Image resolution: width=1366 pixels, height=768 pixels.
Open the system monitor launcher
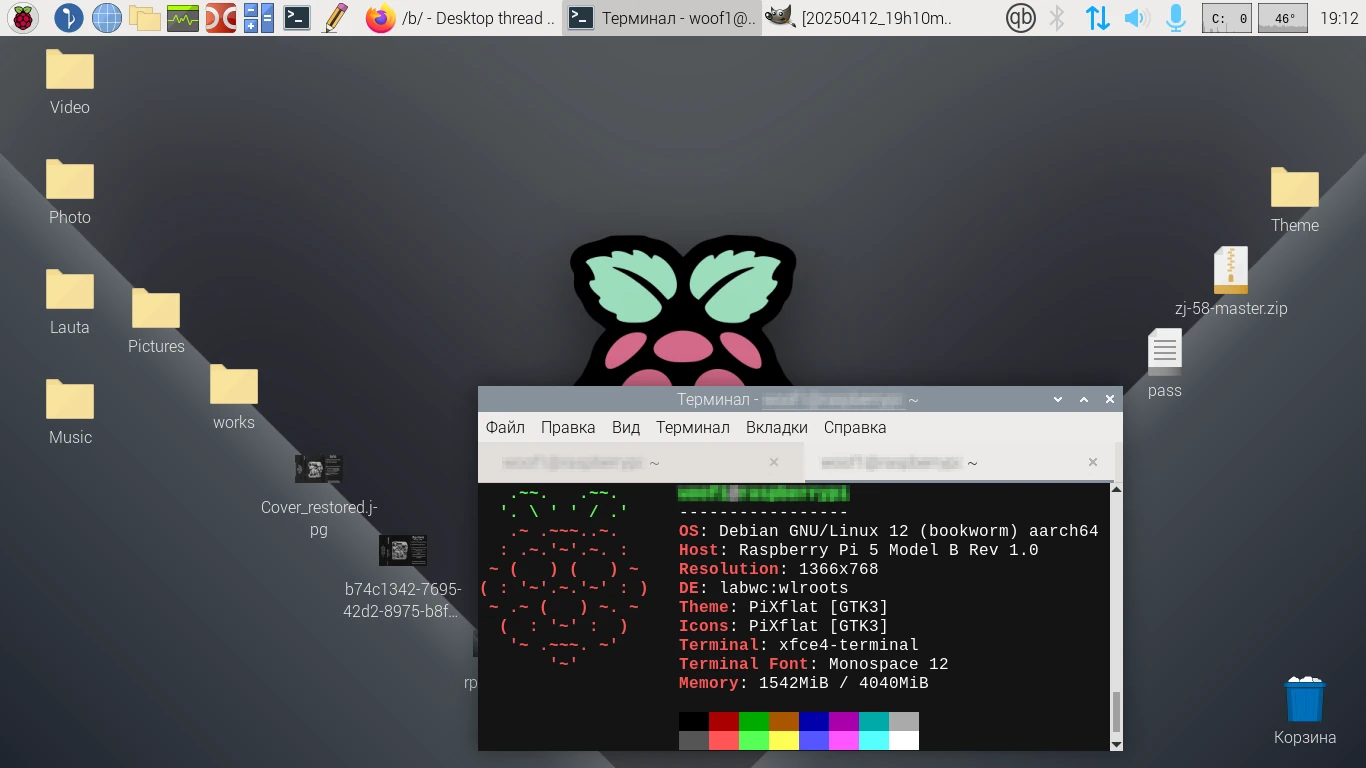click(x=183, y=18)
